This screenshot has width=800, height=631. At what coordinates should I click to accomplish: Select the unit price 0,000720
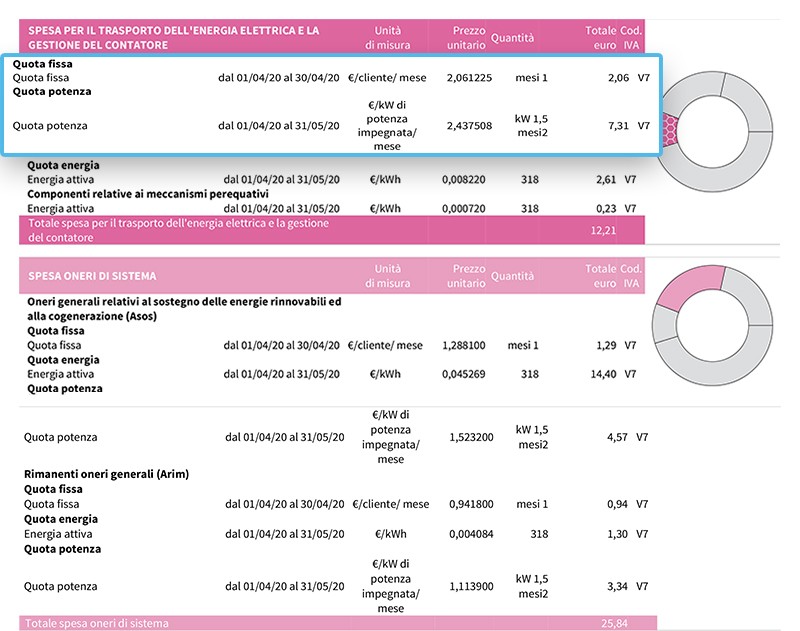[x=463, y=208]
